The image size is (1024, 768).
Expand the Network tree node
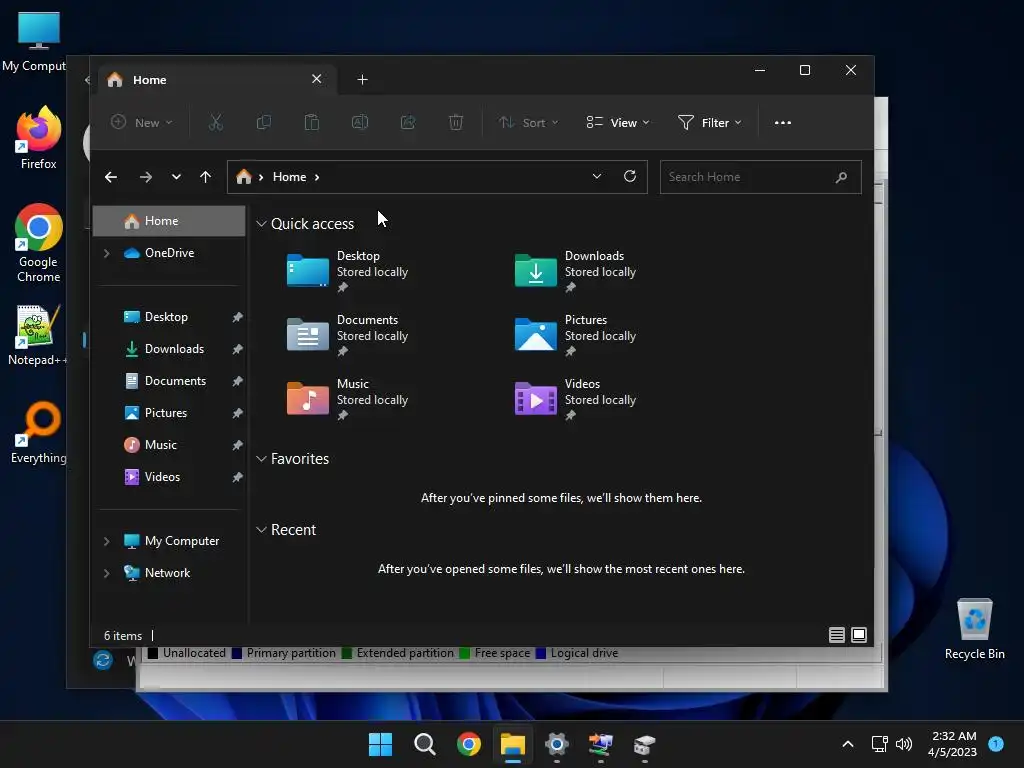(106, 573)
